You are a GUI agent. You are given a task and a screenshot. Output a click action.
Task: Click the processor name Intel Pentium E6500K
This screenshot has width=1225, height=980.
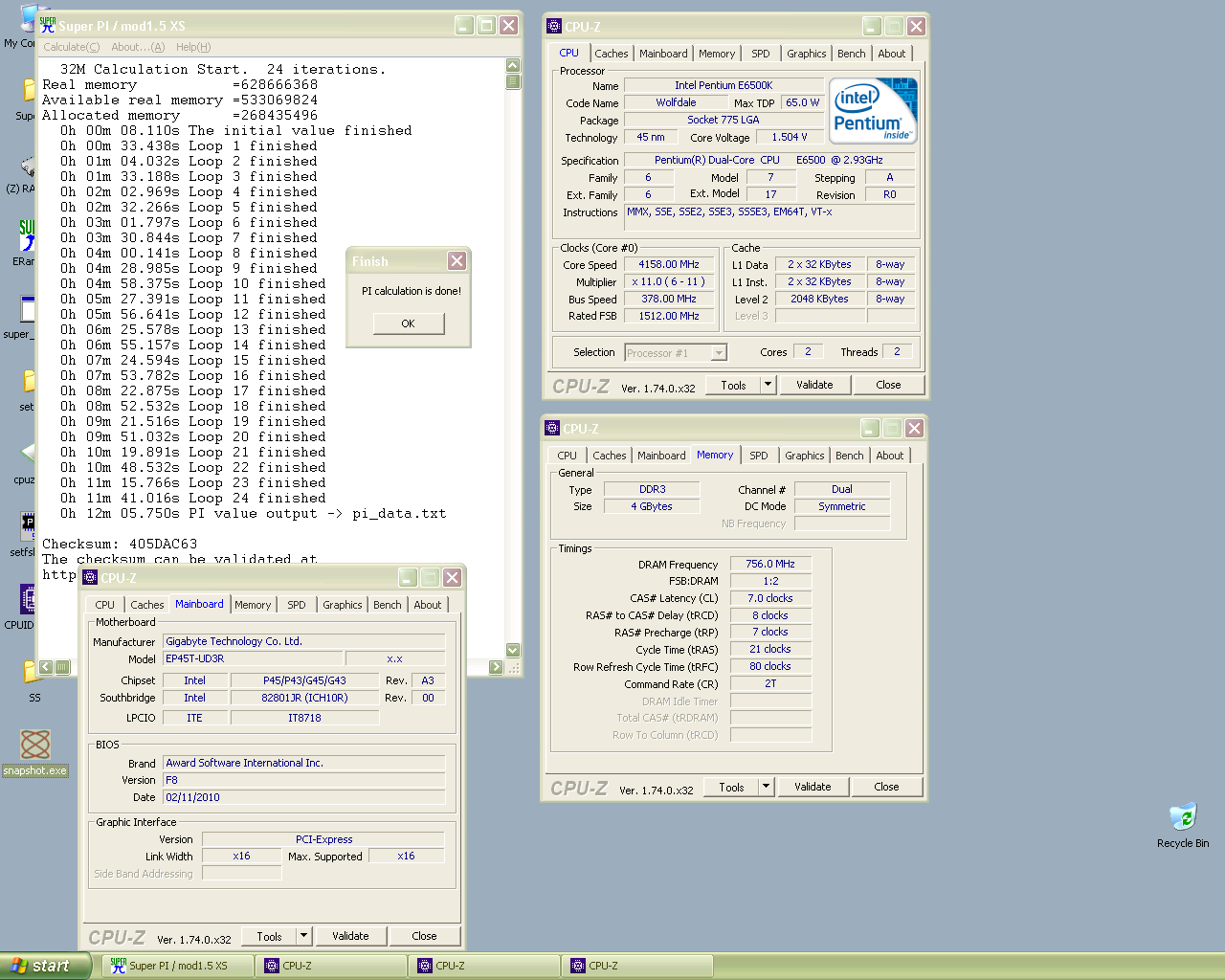click(x=724, y=85)
